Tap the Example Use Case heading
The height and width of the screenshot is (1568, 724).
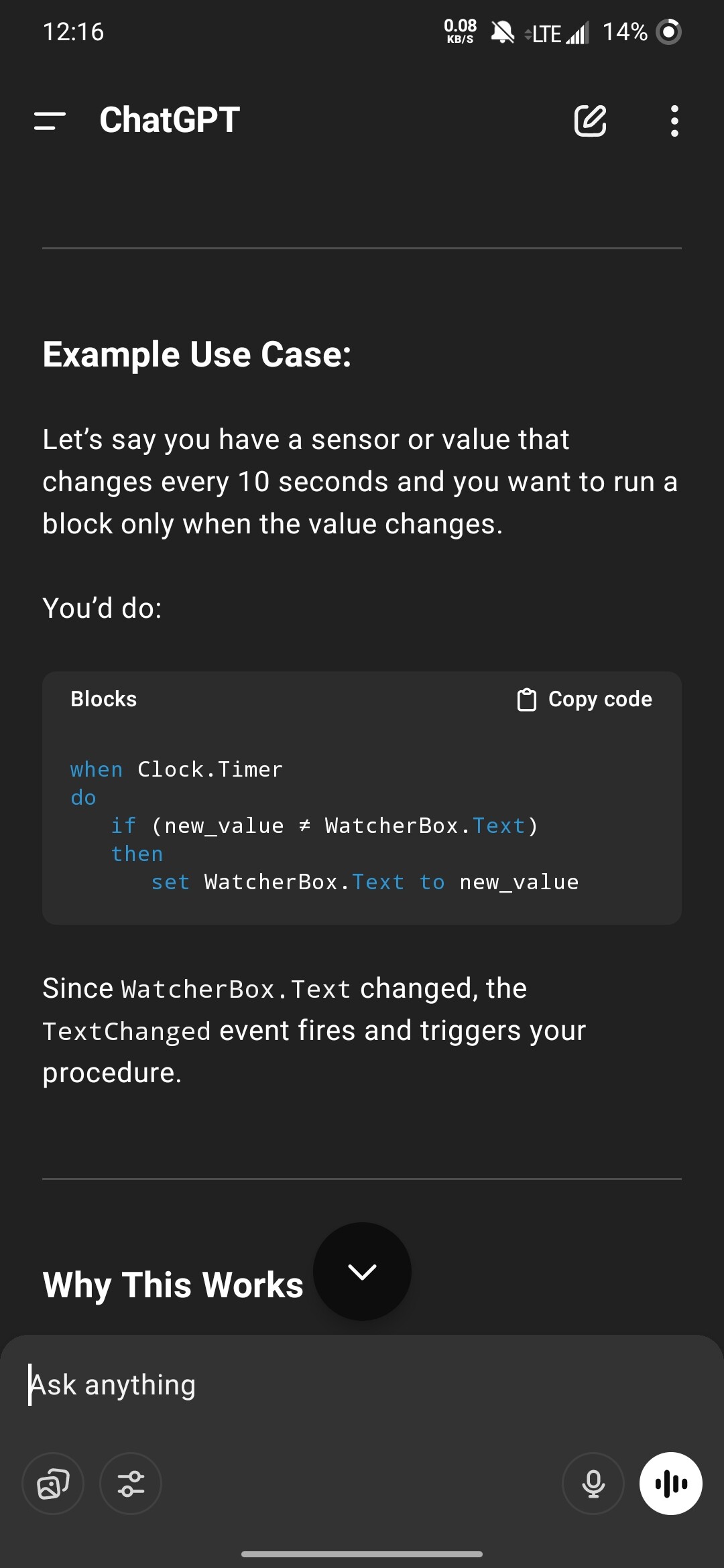coord(197,354)
